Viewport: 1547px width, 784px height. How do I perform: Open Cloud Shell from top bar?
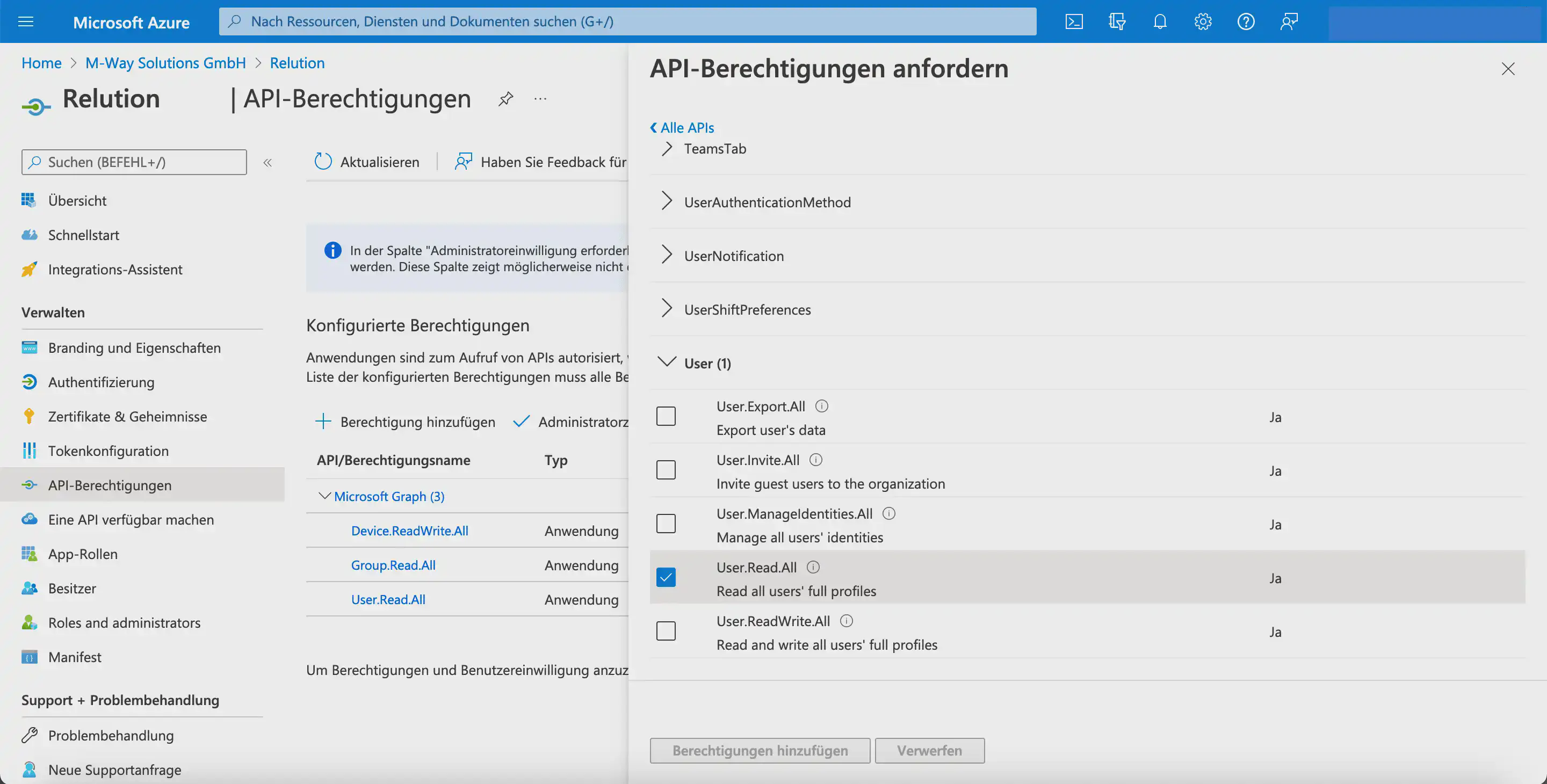click(1074, 21)
